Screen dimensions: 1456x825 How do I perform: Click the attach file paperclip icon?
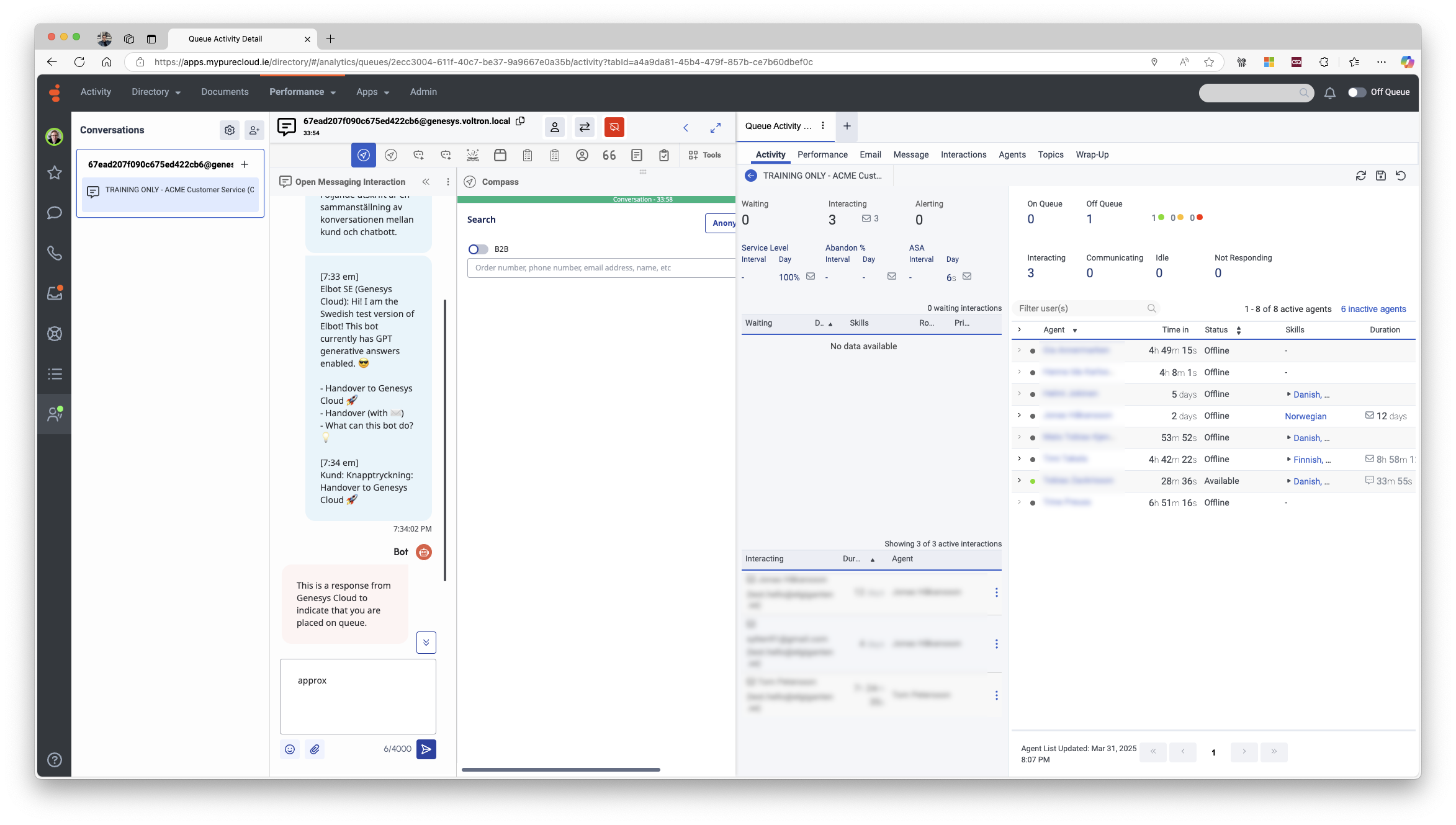(315, 749)
